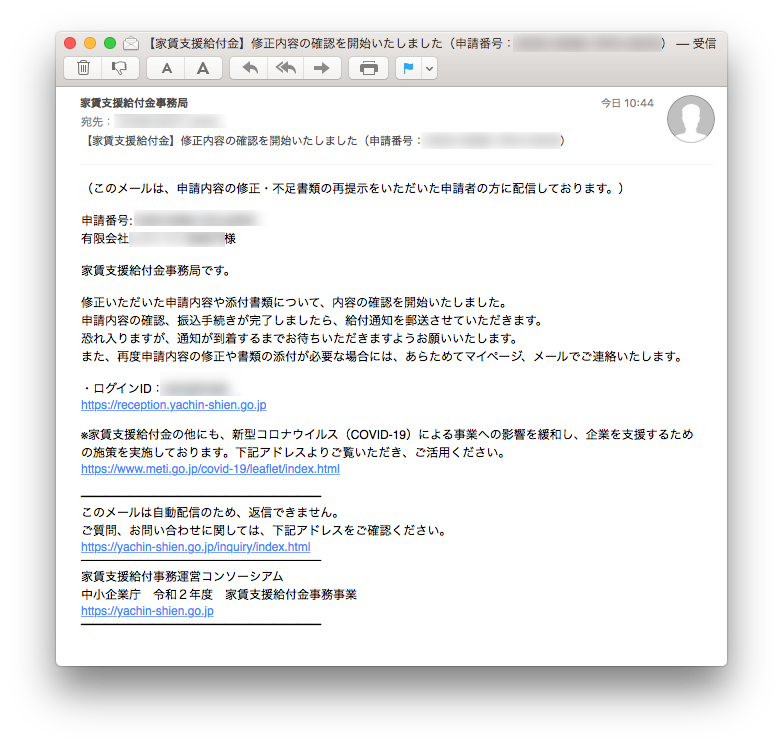Click sender name 家賃支援給付金事務局
This screenshot has width=783, height=746.
[134, 103]
